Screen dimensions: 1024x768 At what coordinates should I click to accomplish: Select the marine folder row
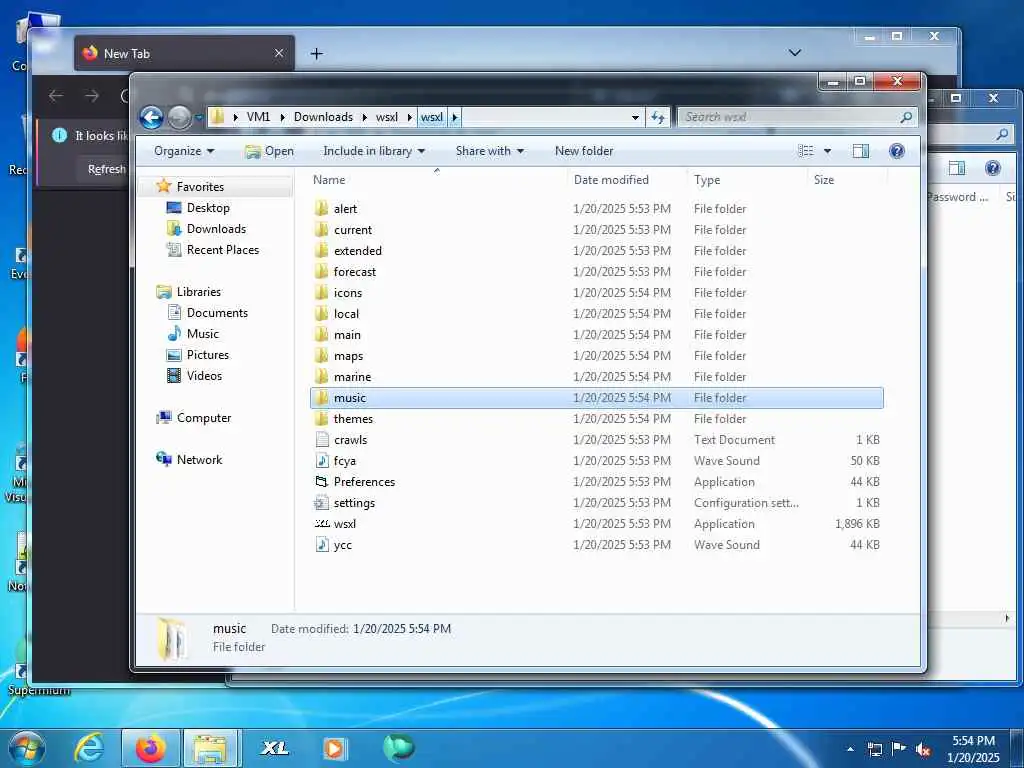click(597, 377)
